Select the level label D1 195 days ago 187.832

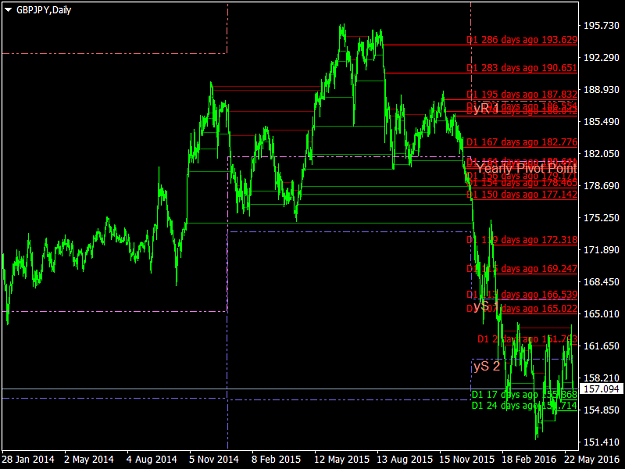[521, 94]
